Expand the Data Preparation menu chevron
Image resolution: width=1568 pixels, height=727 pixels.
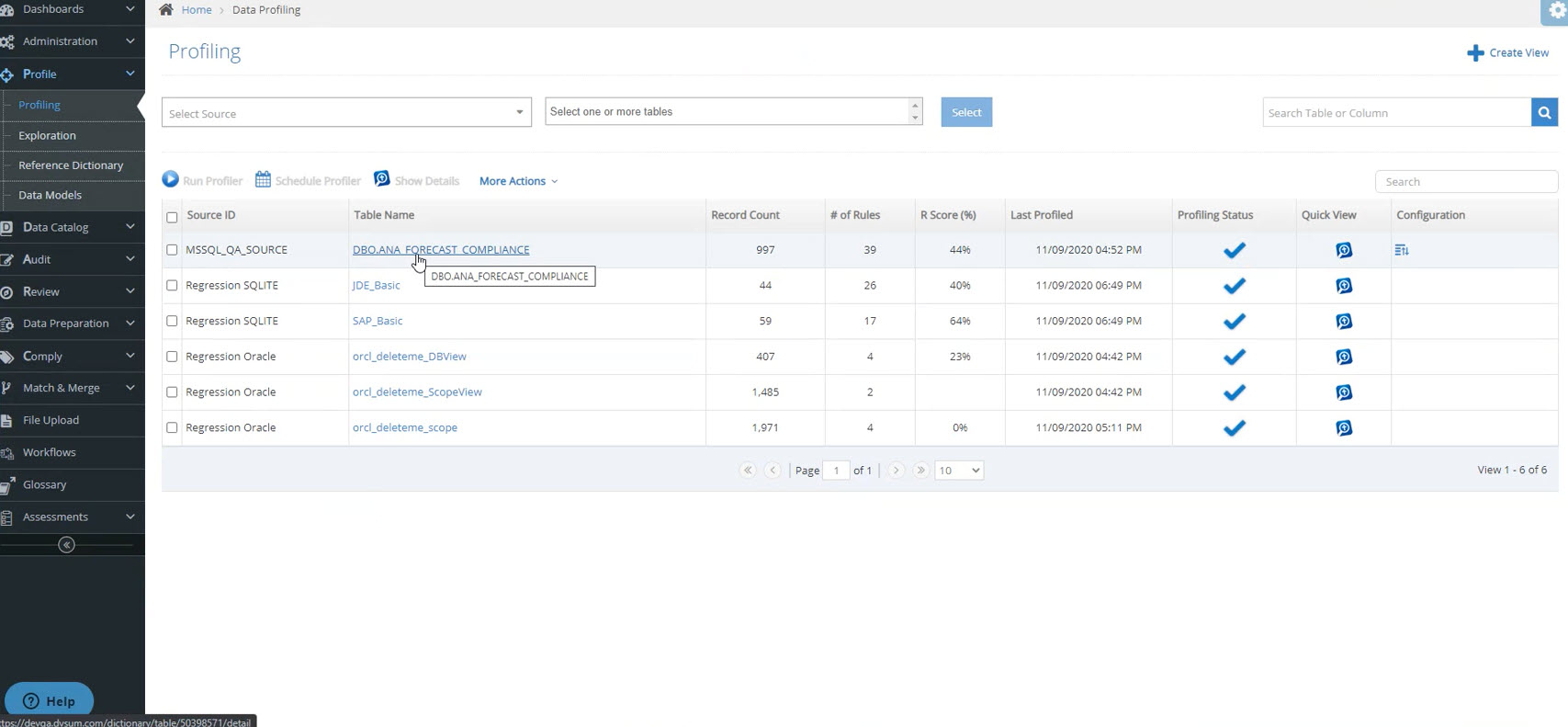point(130,324)
